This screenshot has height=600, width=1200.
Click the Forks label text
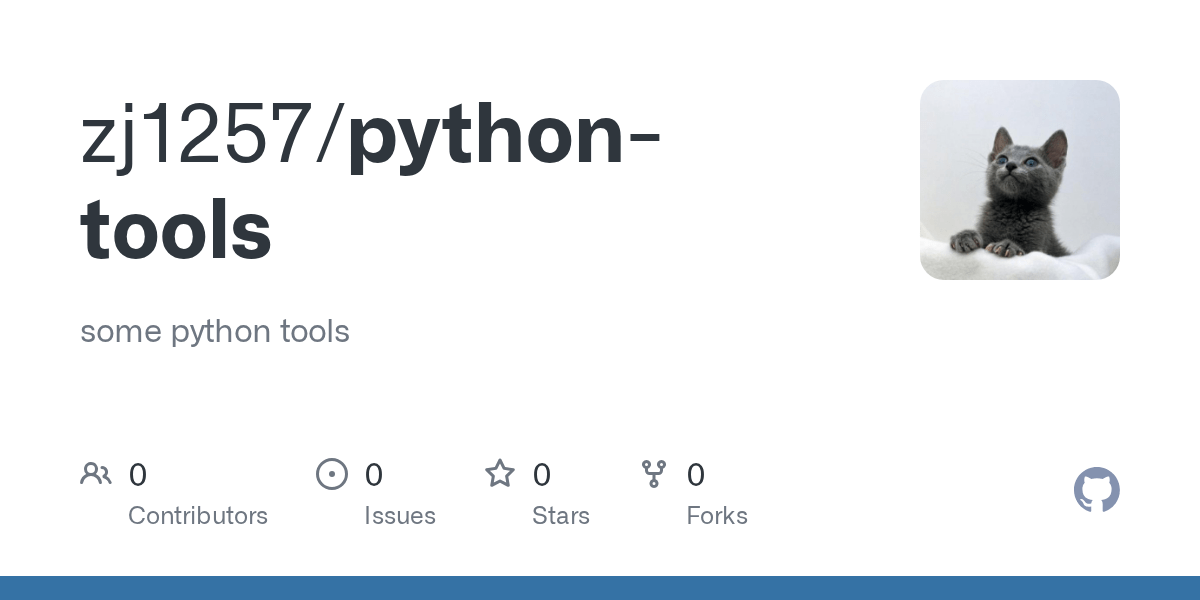click(x=717, y=516)
